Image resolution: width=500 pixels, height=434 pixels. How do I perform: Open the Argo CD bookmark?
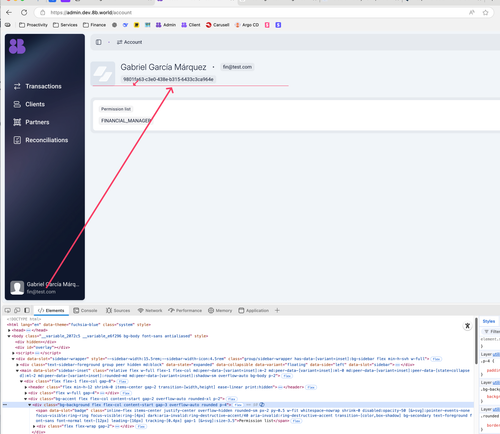point(247,25)
